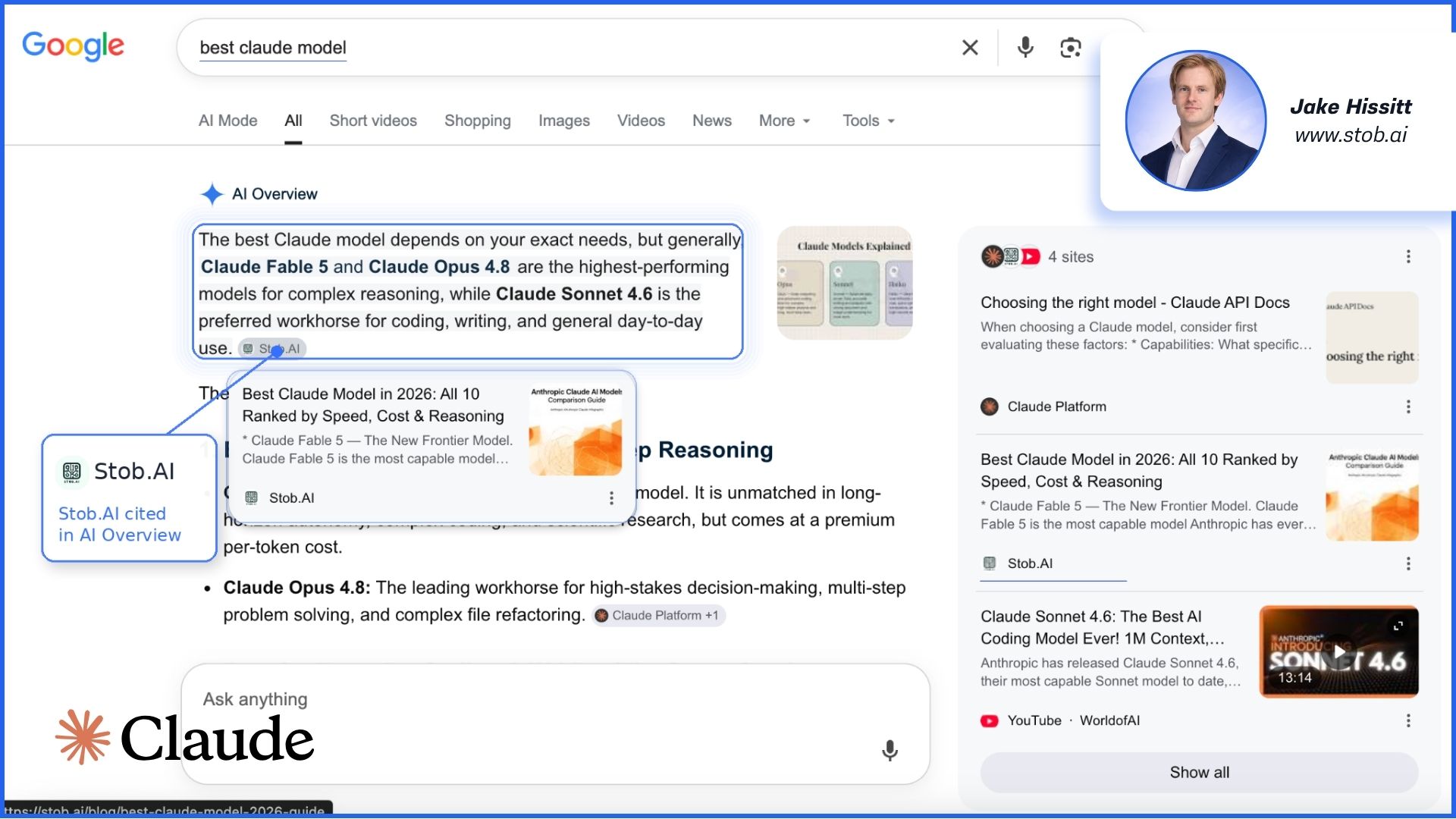This screenshot has height=819, width=1456.
Task: Open the Images tab
Action: tap(564, 121)
